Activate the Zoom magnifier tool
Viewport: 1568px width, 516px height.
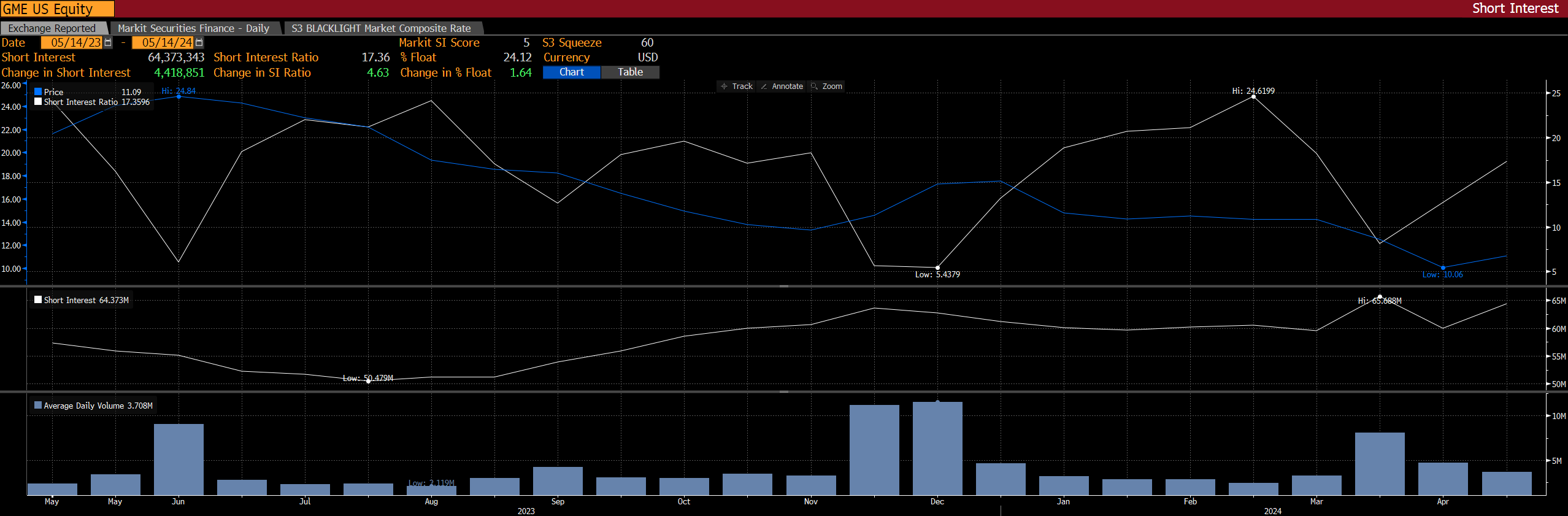point(826,87)
